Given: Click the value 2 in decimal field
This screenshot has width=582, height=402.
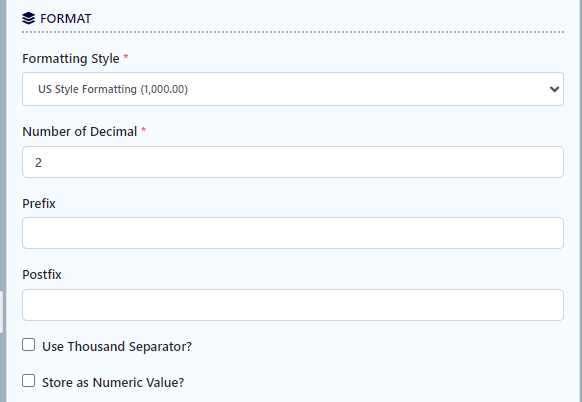Looking at the screenshot, I should [x=38, y=163].
